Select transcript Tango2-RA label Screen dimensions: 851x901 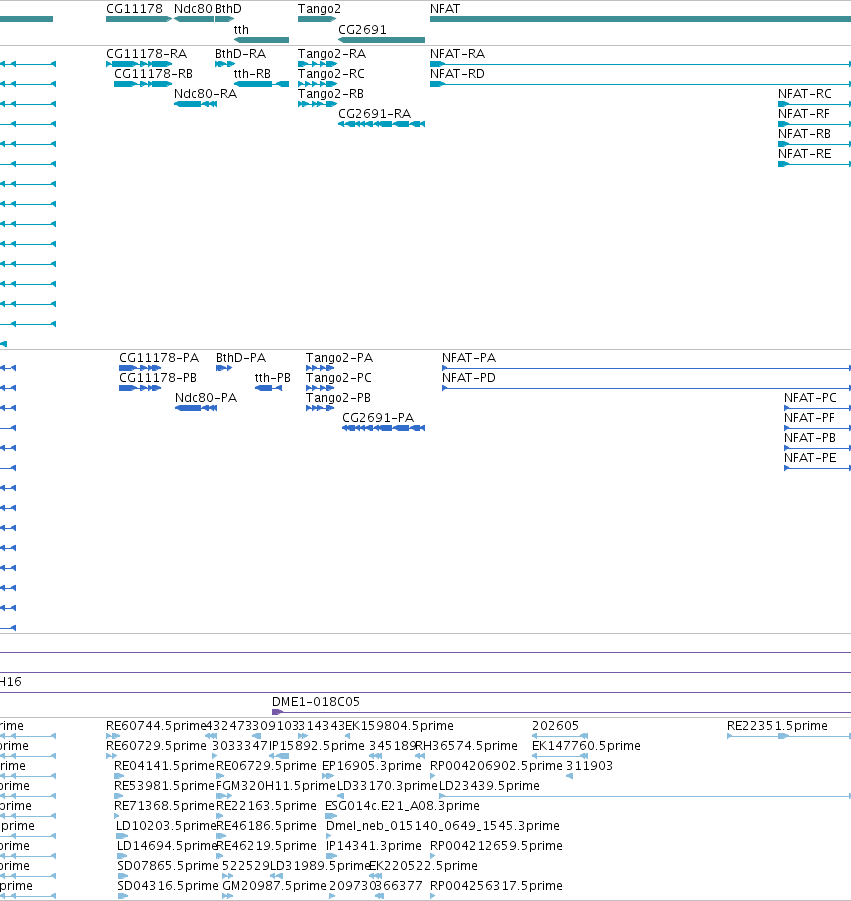(332, 54)
